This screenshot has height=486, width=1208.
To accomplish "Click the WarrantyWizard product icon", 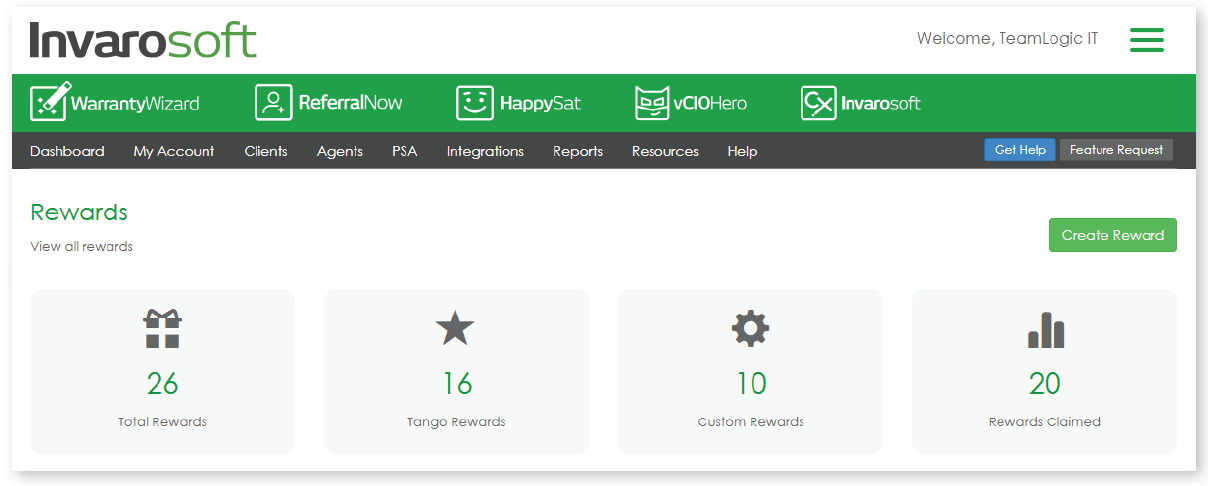I will coord(50,102).
